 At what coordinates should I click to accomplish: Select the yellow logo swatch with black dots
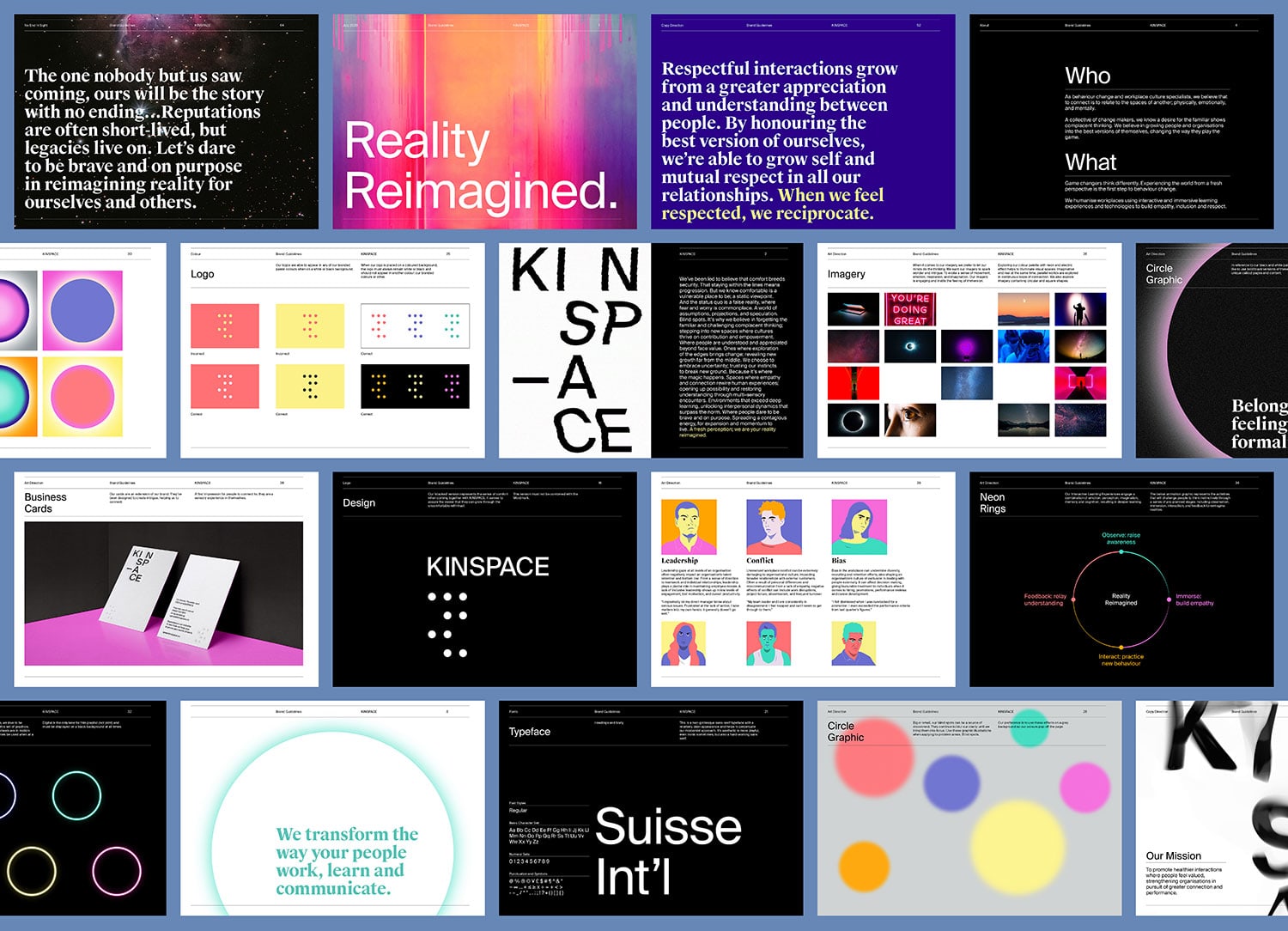point(309,386)
